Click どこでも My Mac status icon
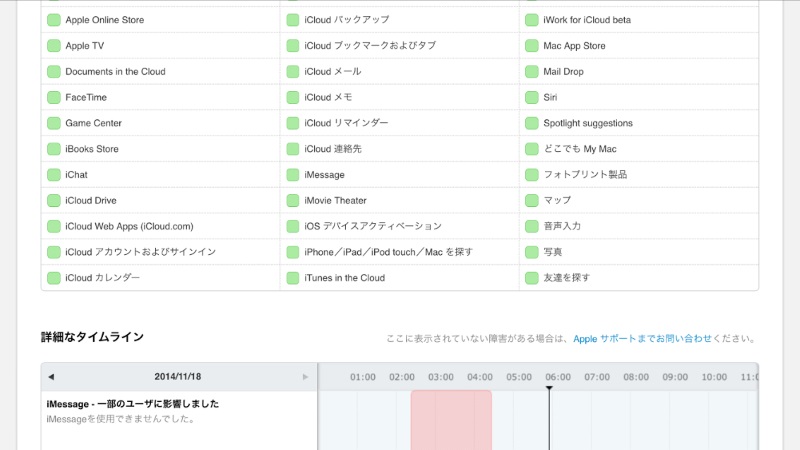This screenshot has height=450, width=800. pos(532,149)
